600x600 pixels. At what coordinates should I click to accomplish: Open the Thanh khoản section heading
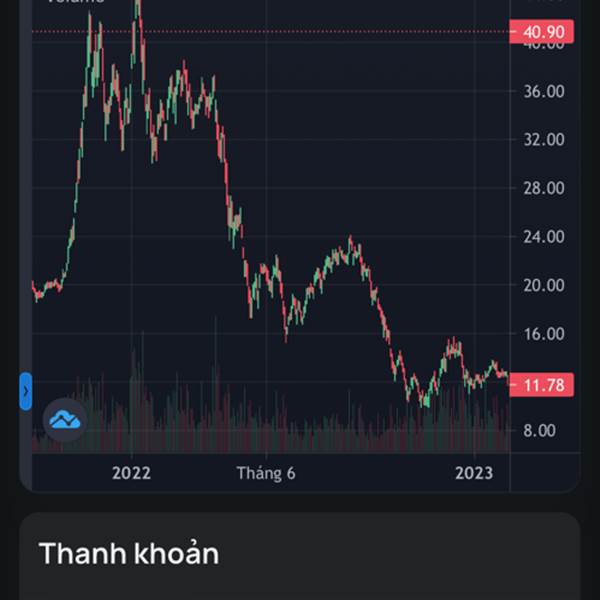tap(129, 554)
